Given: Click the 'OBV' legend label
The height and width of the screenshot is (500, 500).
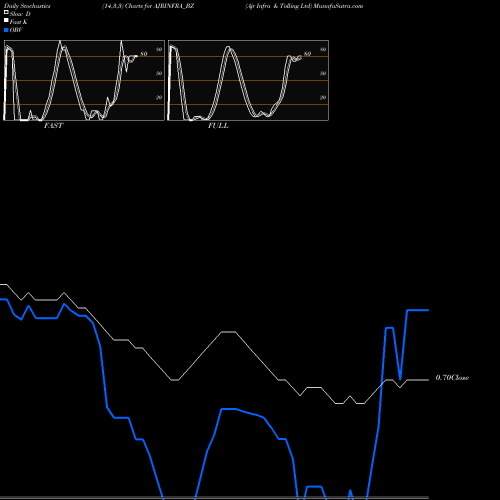Looking at the screenshot, I should click(x=16, y=30).
